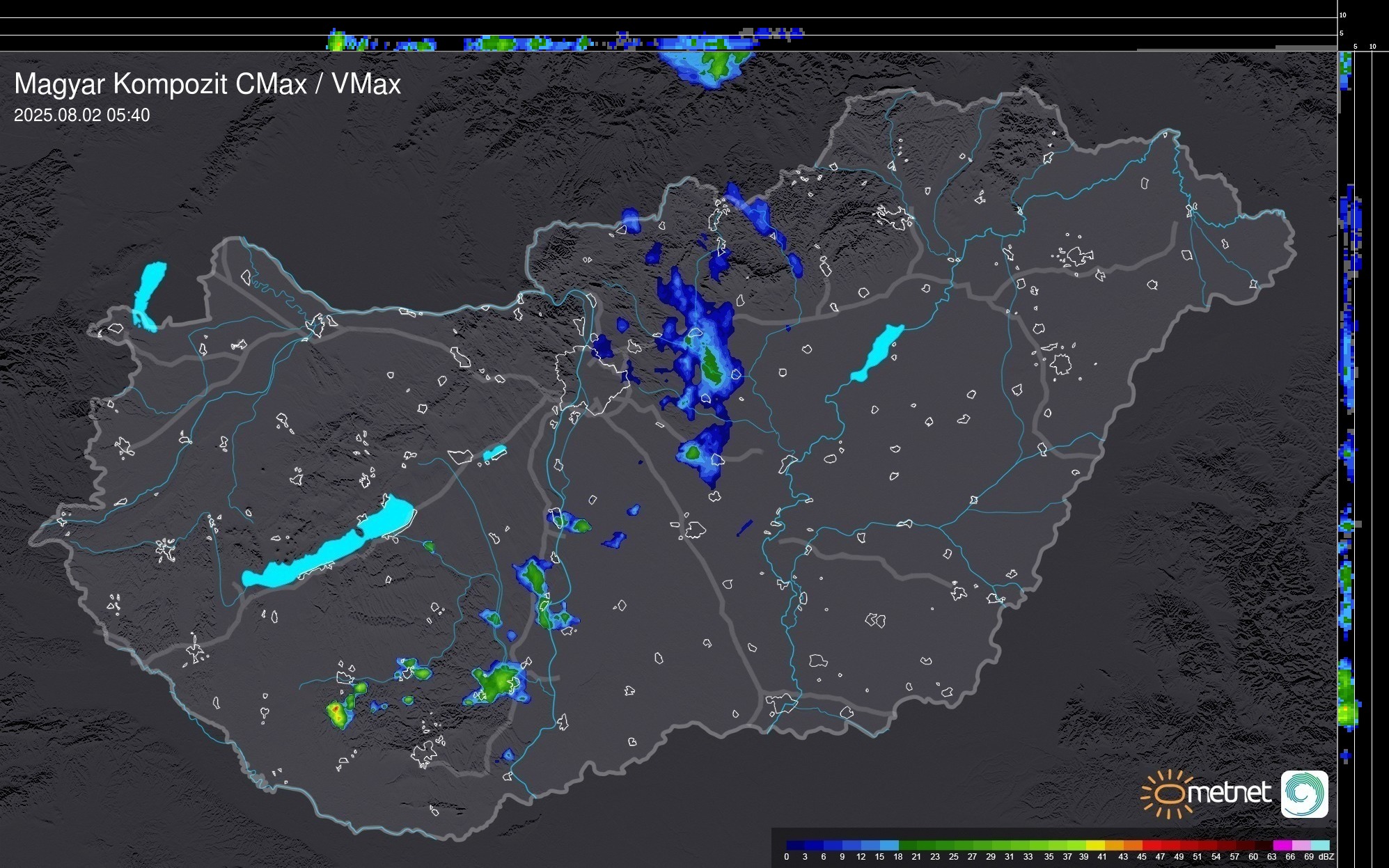Click the teal swirl app icon

[1304, 794]
